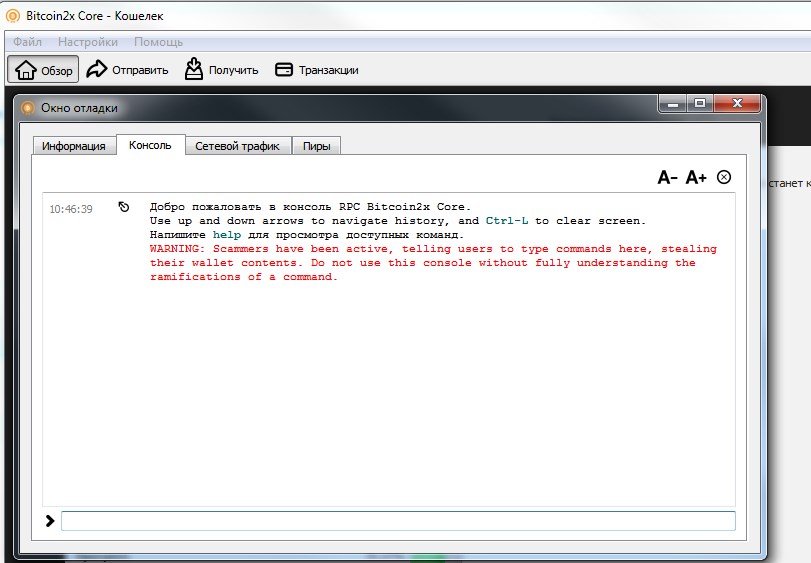The width and height of the screenshot is (811, 563).
Task: Click the debug window's orange title icon
Action: coord(27,108)
